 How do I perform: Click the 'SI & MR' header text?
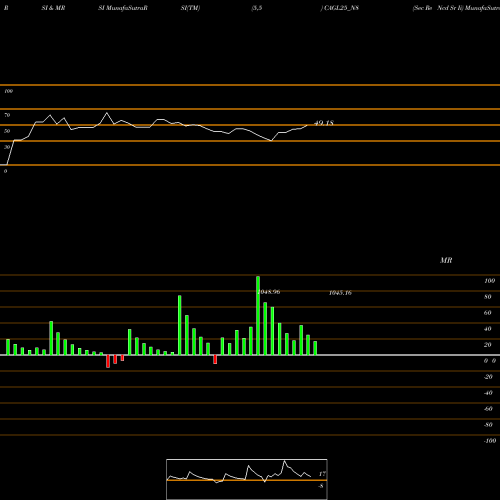coord(53,8)
